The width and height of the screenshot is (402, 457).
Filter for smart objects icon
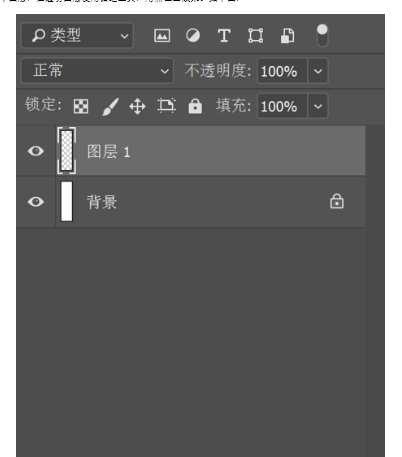[287, 36]
